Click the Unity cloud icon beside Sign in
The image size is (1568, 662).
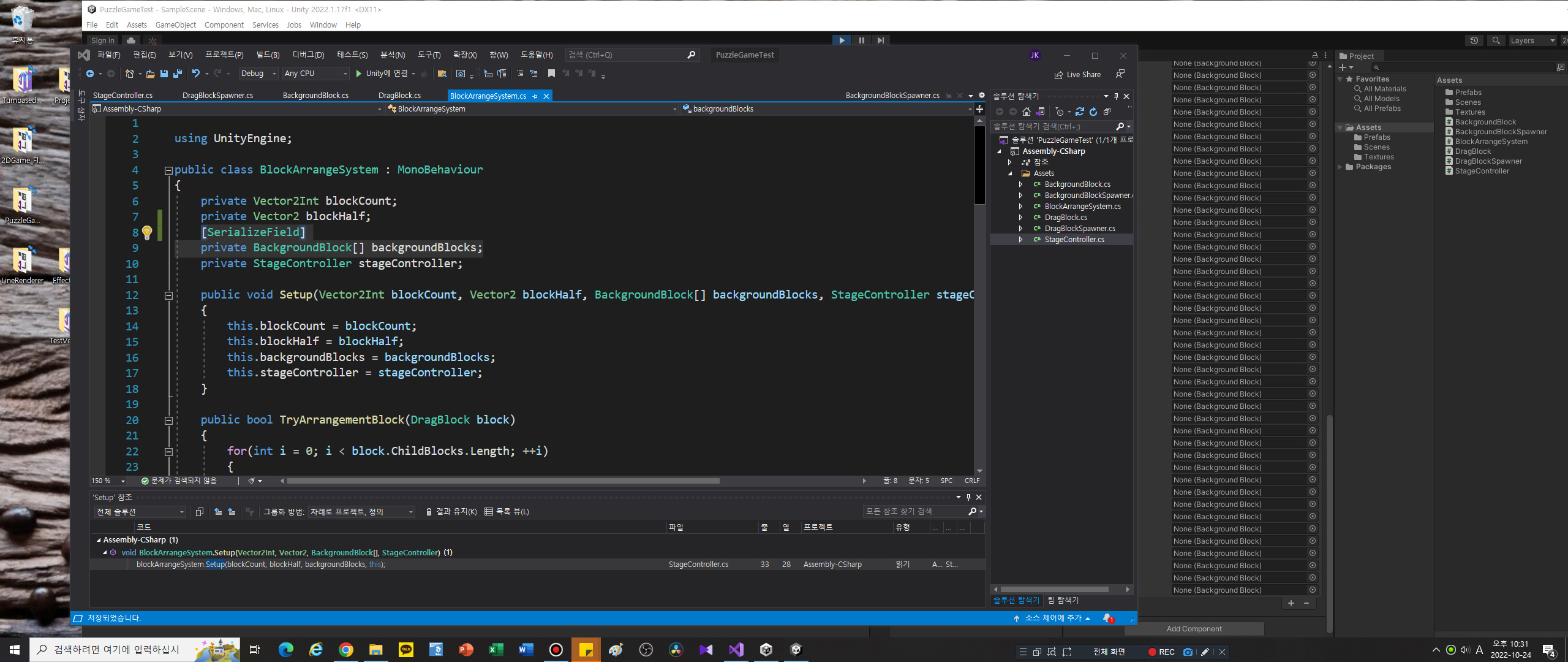131,40
